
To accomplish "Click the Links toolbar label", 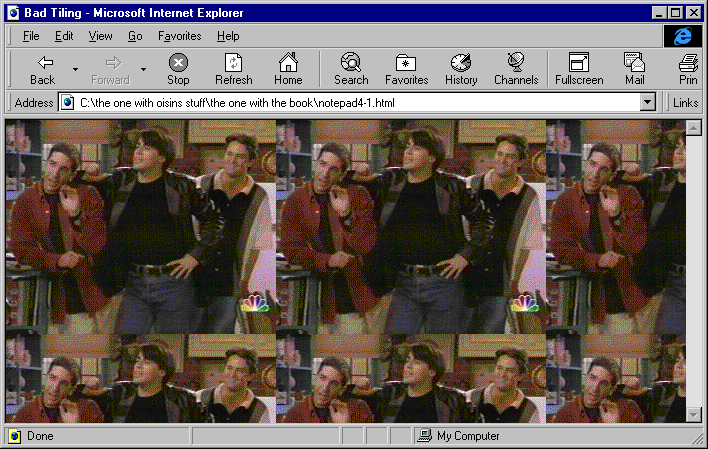I will (685, 103).
